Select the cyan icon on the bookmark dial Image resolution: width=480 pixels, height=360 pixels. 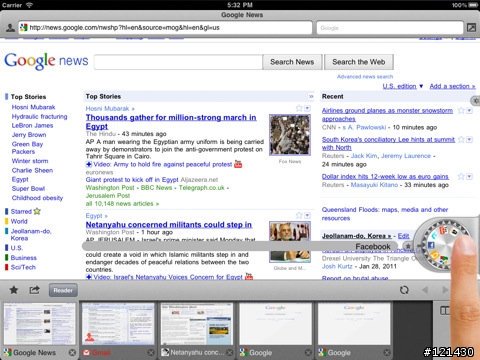pos(434,235)
